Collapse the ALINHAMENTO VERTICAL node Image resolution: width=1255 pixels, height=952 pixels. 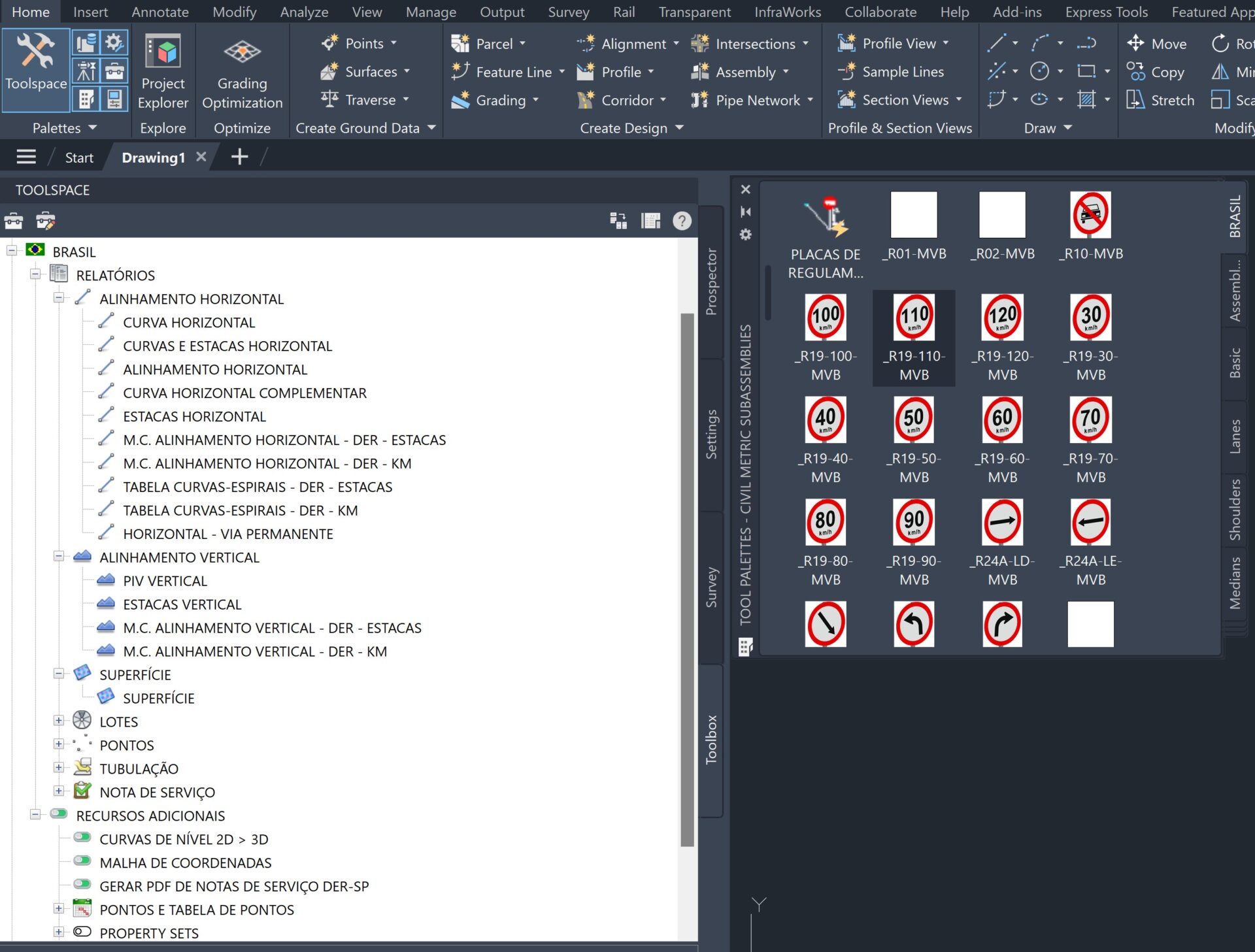pos(59,557)
